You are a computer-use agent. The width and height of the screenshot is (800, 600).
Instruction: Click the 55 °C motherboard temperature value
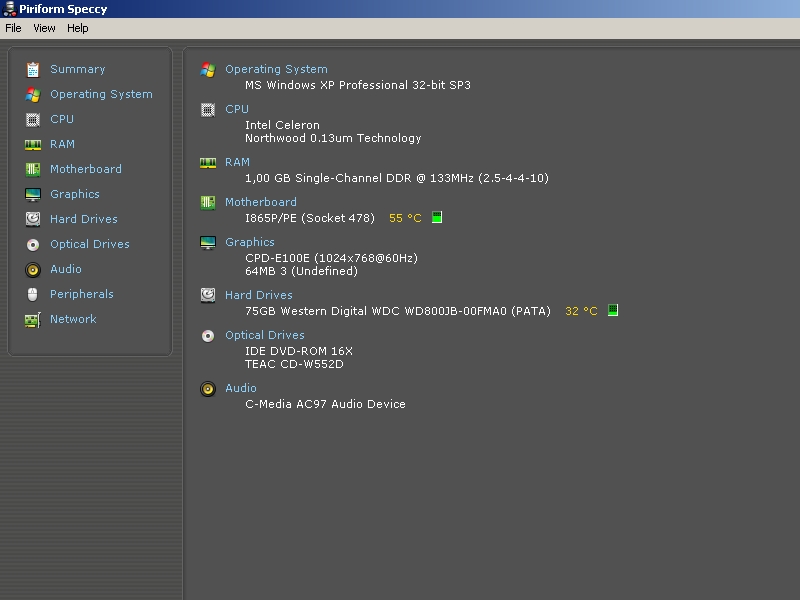tap(405, 218)
